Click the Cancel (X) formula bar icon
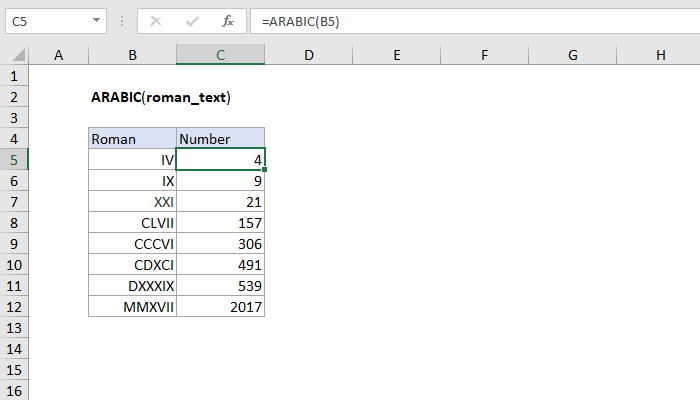 [x=156, y=21]
